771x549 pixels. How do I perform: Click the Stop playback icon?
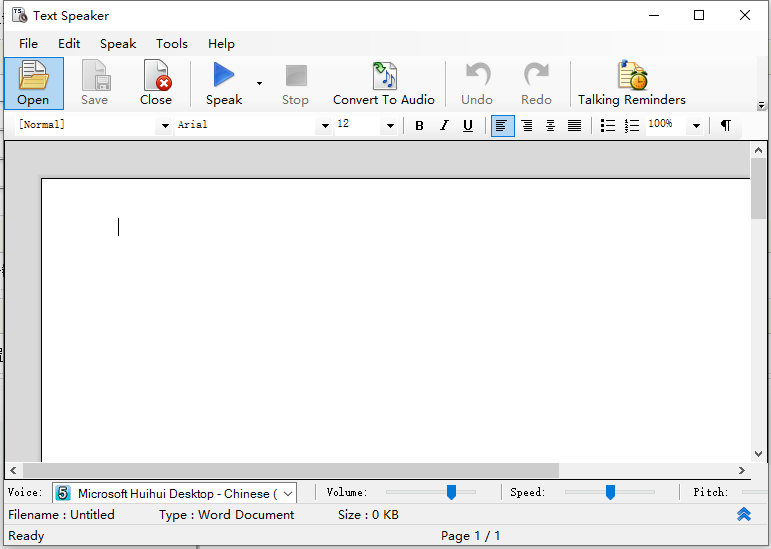(295, 83)
